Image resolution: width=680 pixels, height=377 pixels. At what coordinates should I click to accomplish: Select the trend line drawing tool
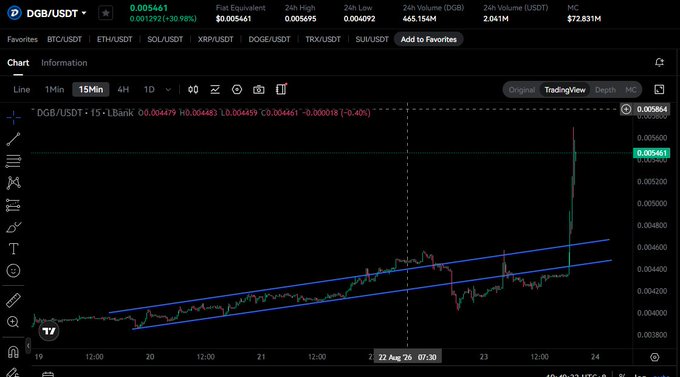pos(13,139)
